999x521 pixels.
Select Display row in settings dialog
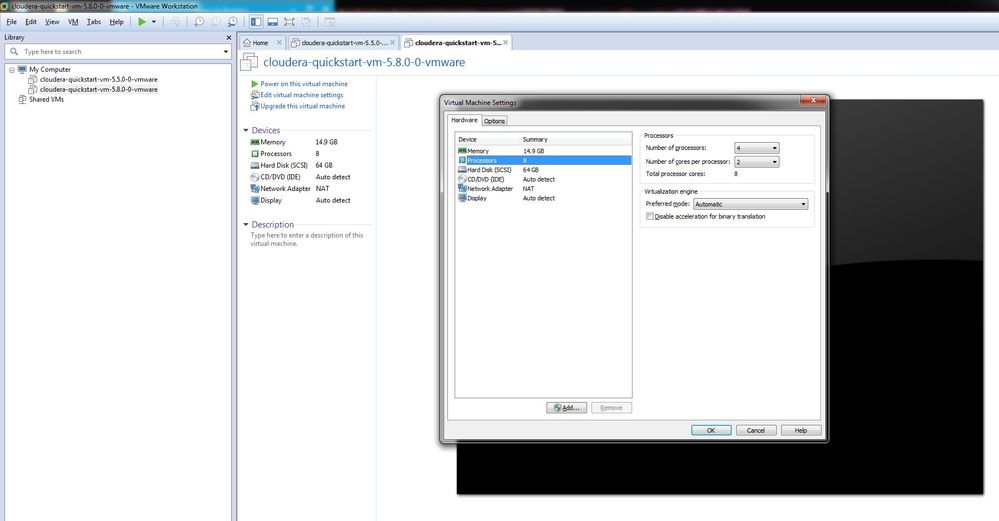pos(543,199)
